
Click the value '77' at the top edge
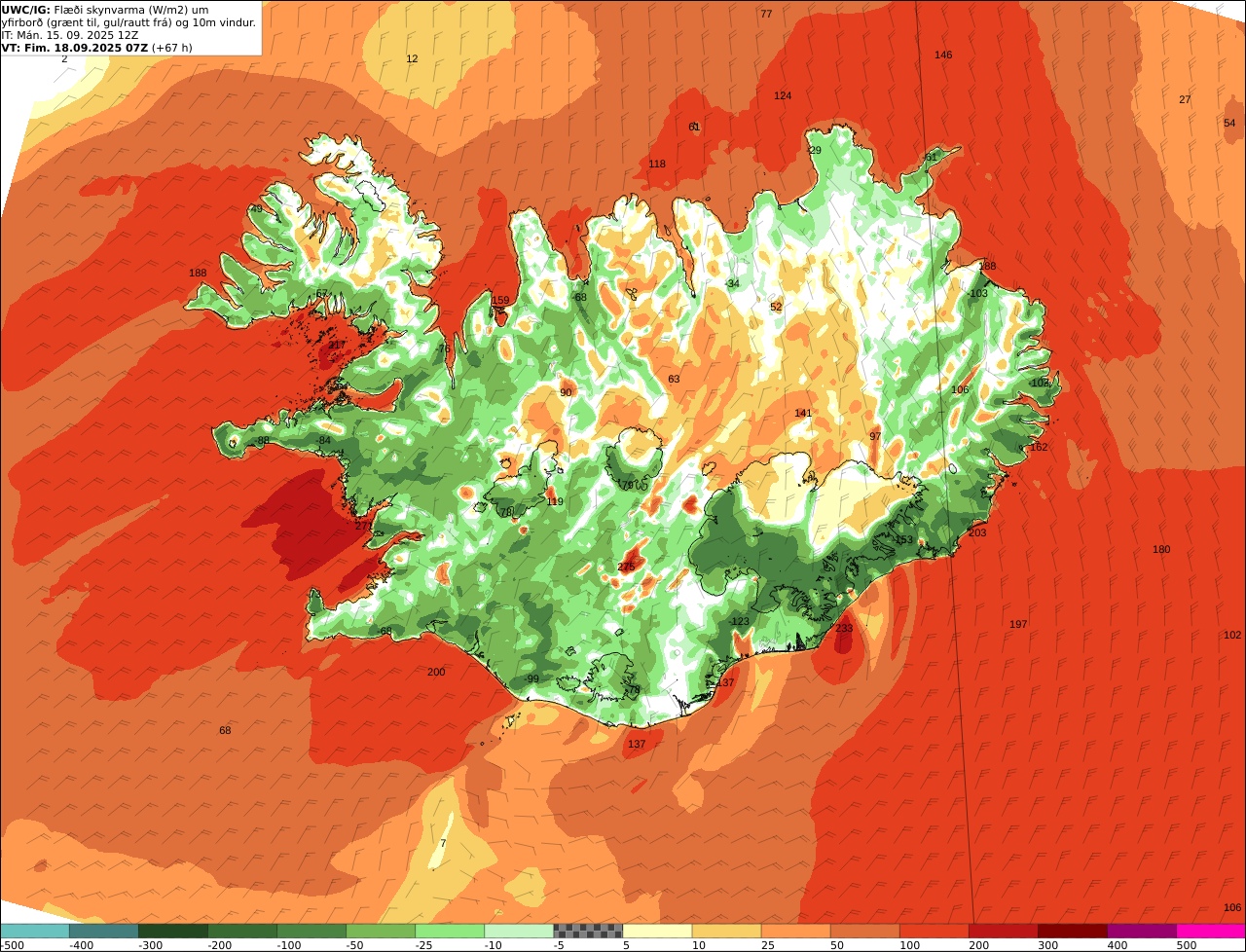click(x=766, y=14)
